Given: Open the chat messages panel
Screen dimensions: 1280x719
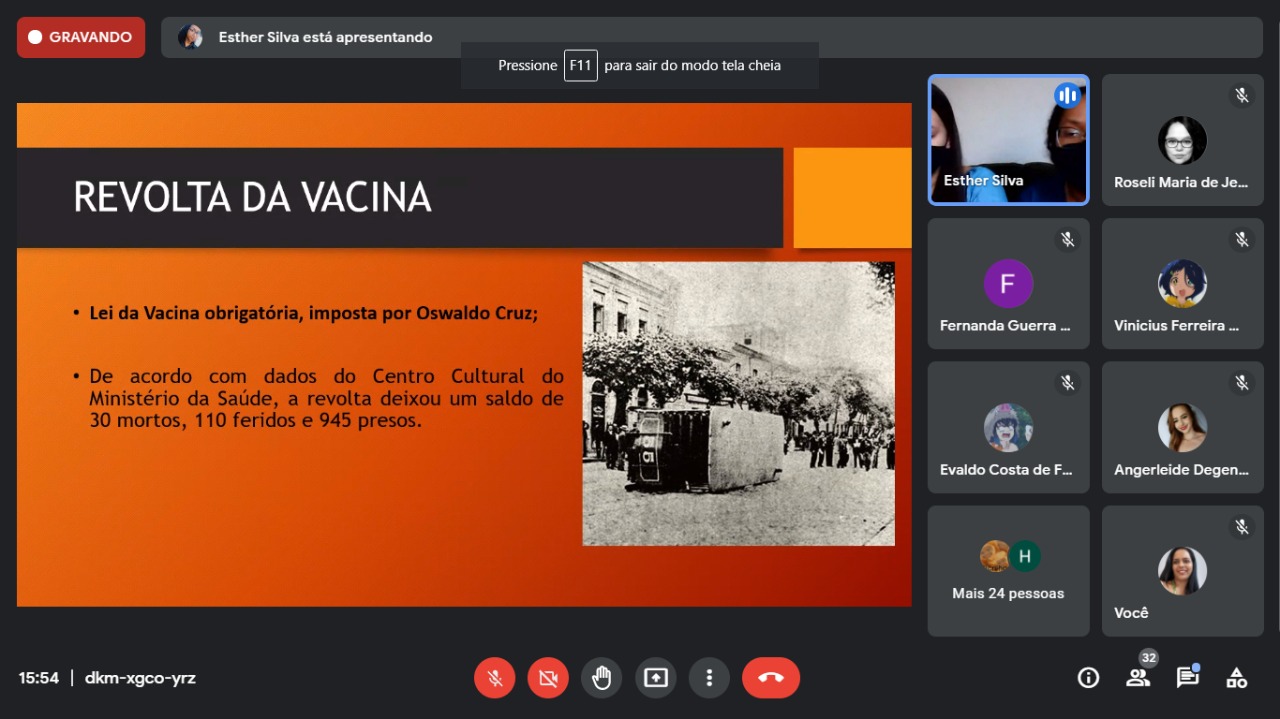Looking at the screenshot, I should [x=1187, y=678].
